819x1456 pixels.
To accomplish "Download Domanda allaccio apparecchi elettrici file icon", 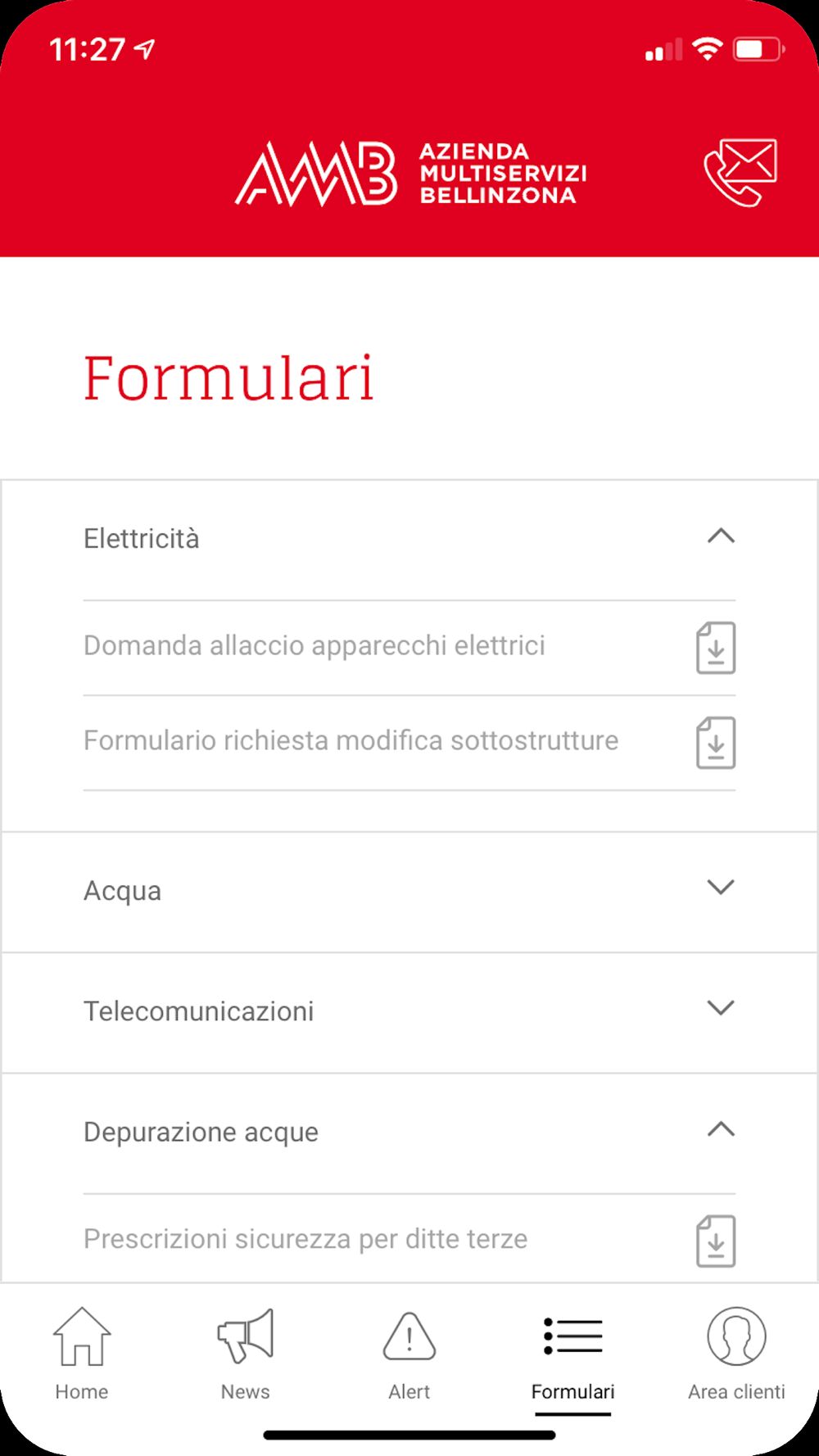I will click(716, 648).
